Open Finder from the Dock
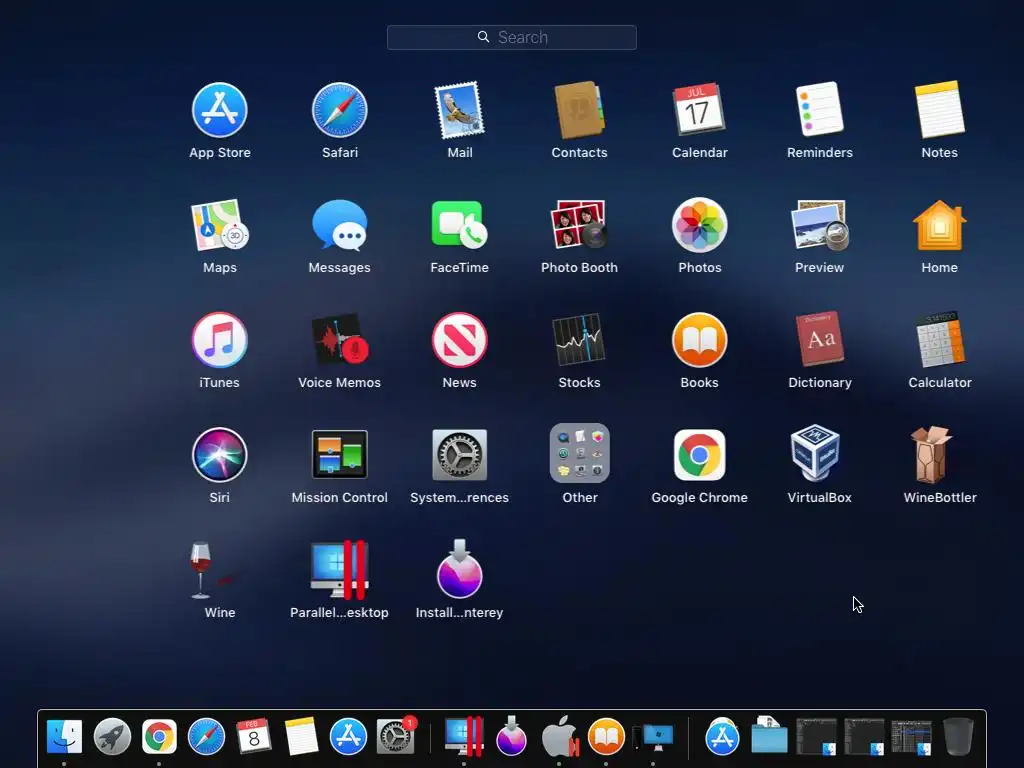 [x=64, y=737]
